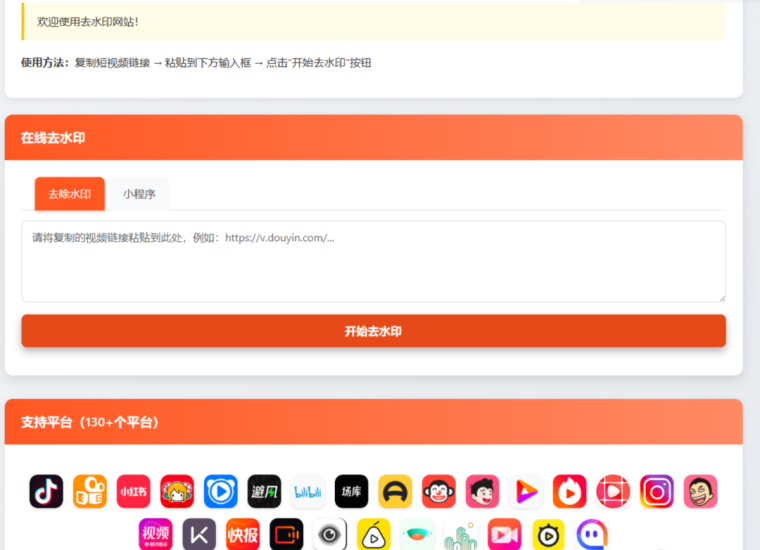Click the TikTok/Douyin platform icon
Viewport: 760px width, 550px height.
tap(46, 491)
